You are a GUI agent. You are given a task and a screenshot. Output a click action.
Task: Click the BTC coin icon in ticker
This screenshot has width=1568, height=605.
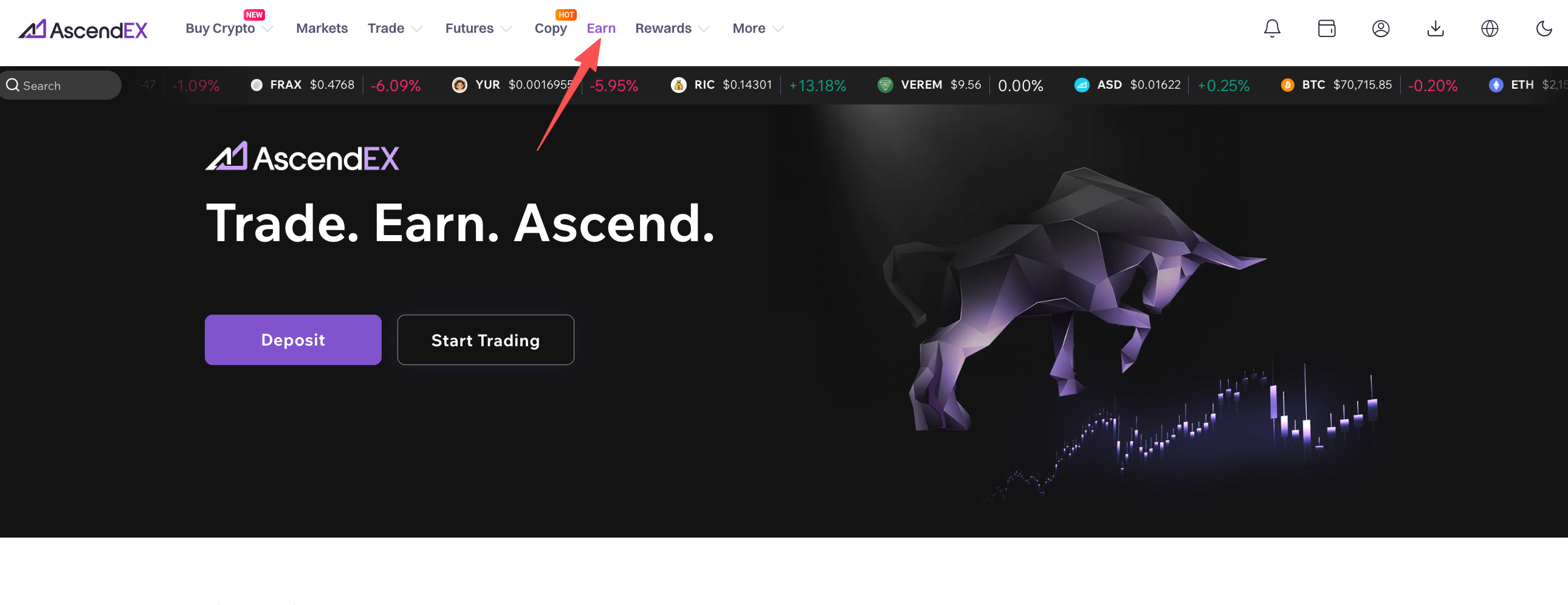pos(1287,85)
